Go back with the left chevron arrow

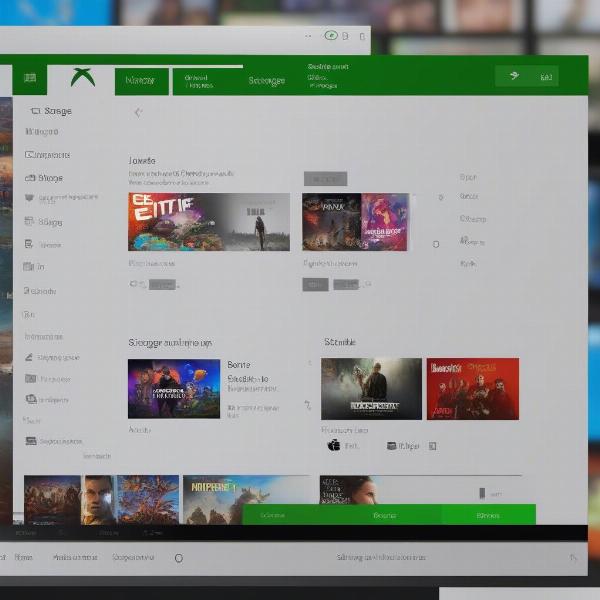click(138, 112)
